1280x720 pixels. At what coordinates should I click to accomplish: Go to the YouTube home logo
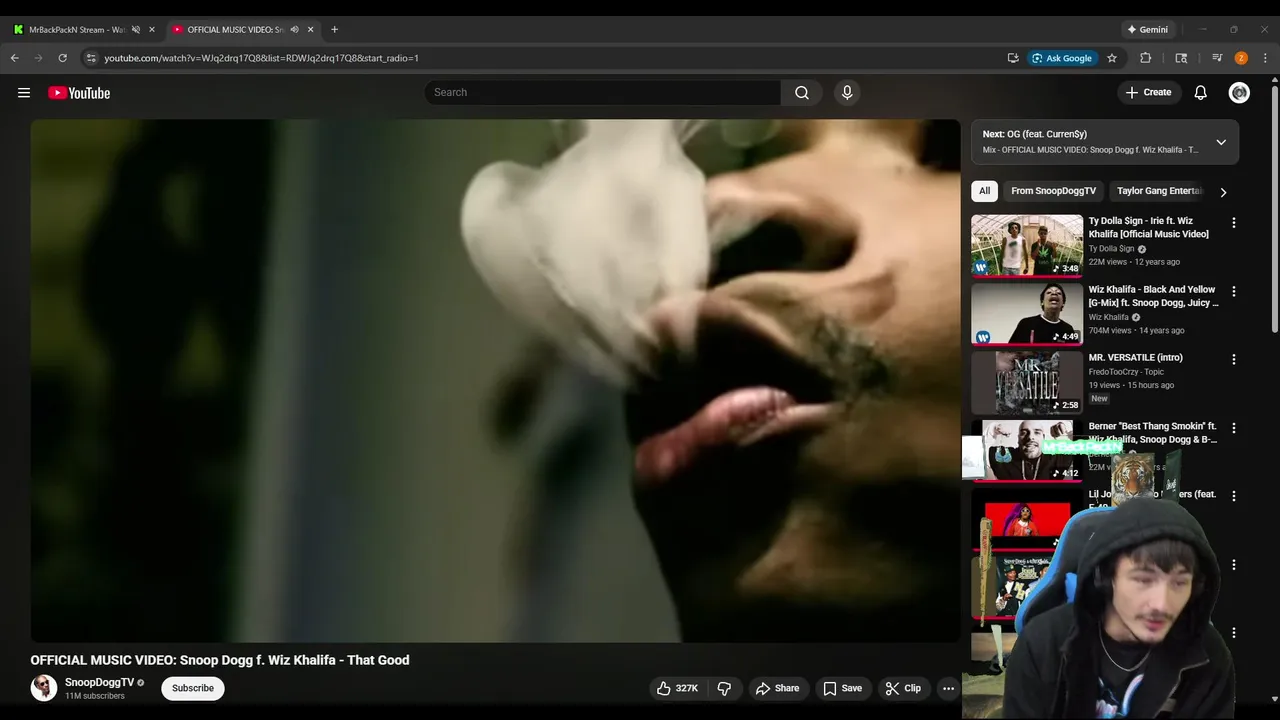[79, 93]
